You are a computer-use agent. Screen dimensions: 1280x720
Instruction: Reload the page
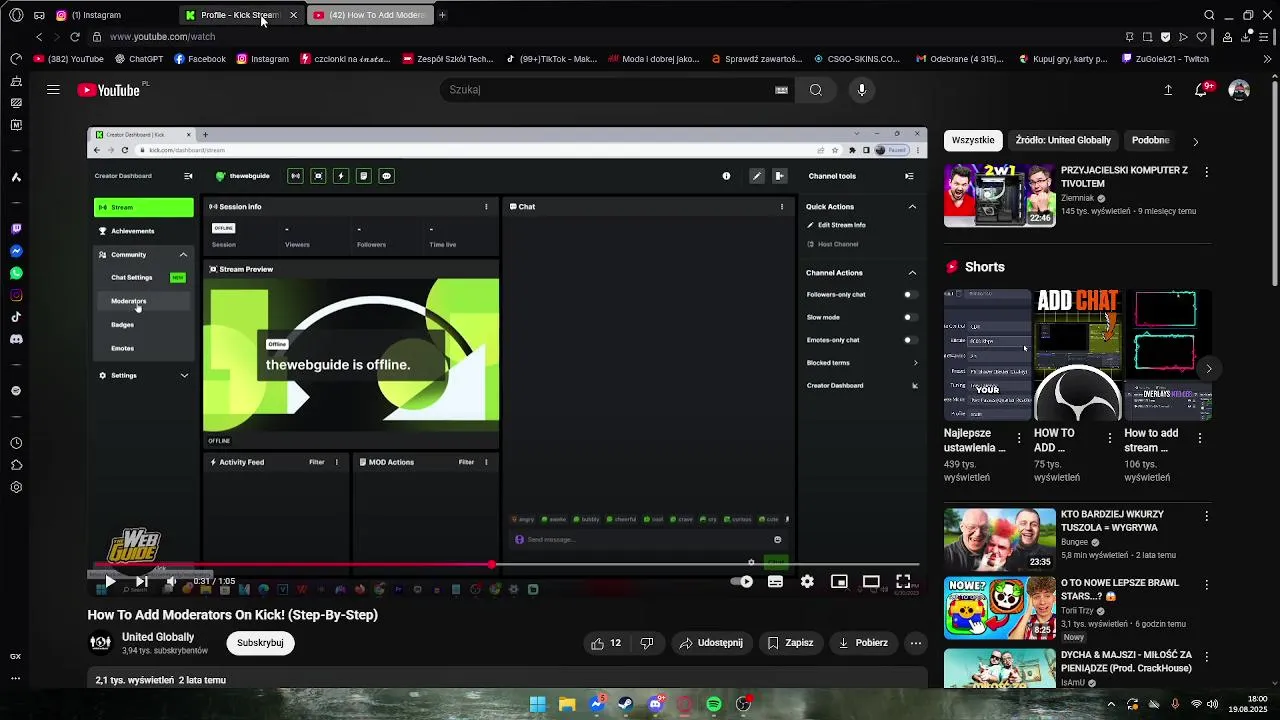pos(74,37)
